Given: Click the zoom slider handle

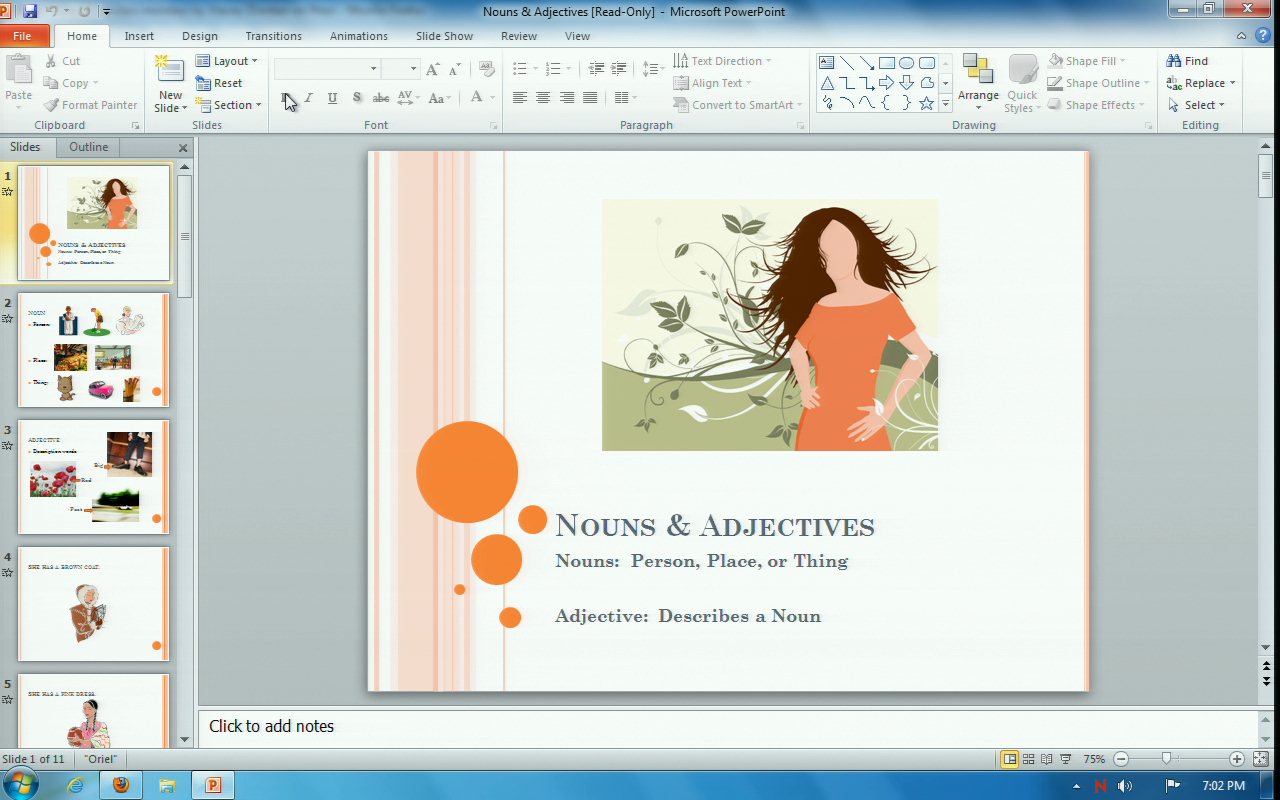Looking at the screenshot, I should tap(1166, 759).
